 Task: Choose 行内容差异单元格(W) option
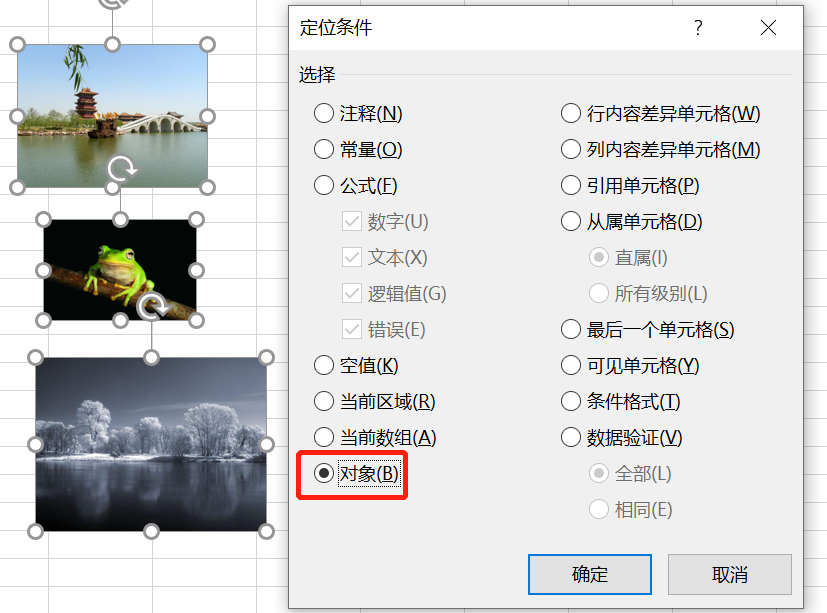(x=660, y=113)
